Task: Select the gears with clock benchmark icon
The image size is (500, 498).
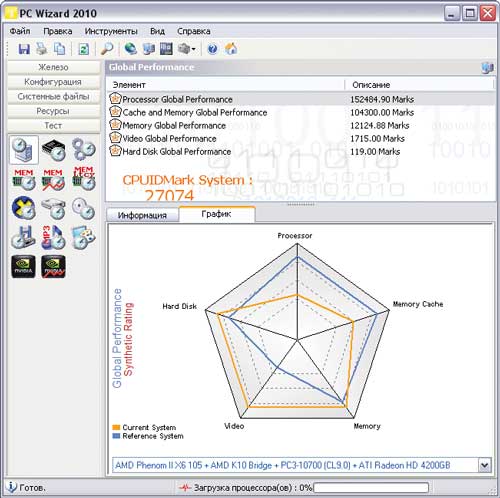Action: coord(83,149)
